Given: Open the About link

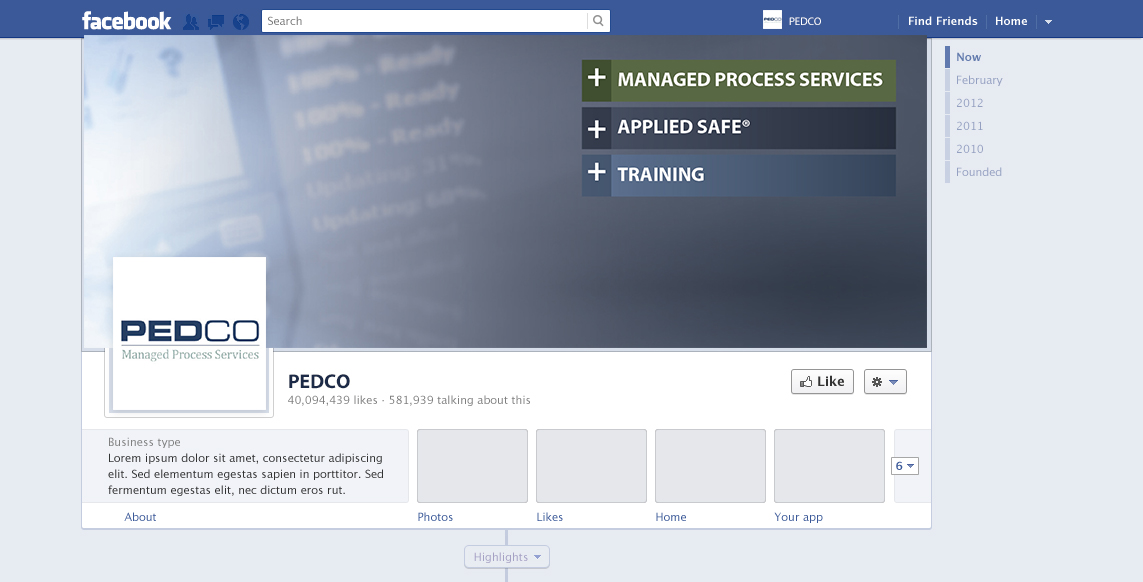Looking at the screenshot, I should point(140,517).
